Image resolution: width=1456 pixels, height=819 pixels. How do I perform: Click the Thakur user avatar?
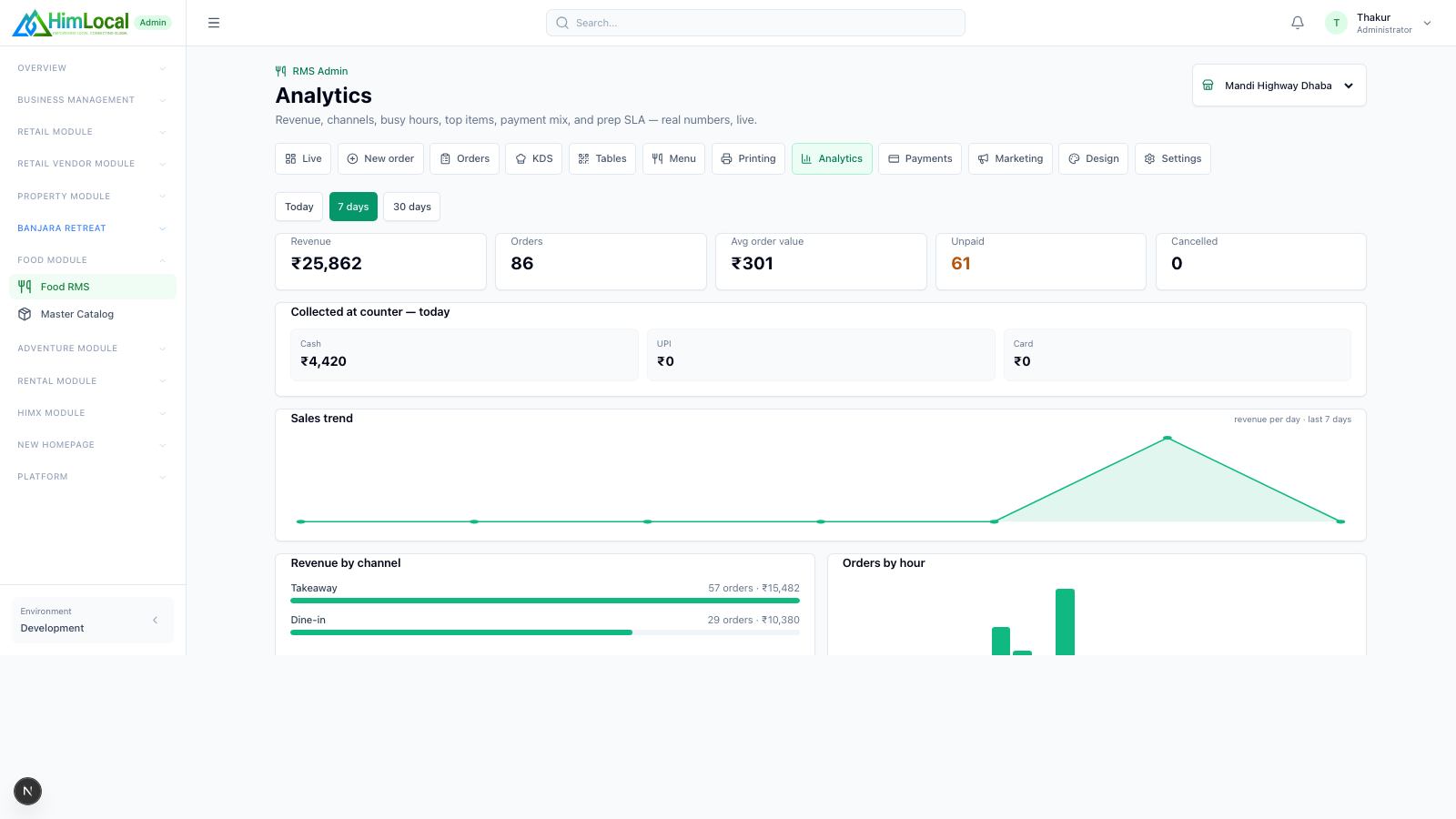(x=1336, y=23)
